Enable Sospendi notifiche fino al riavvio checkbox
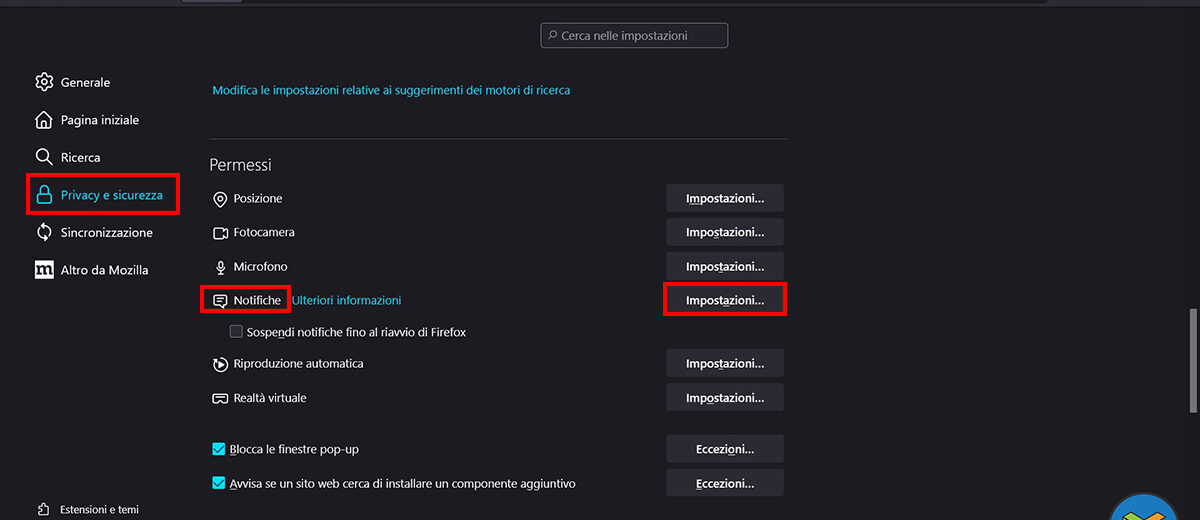 coord(236,332)
